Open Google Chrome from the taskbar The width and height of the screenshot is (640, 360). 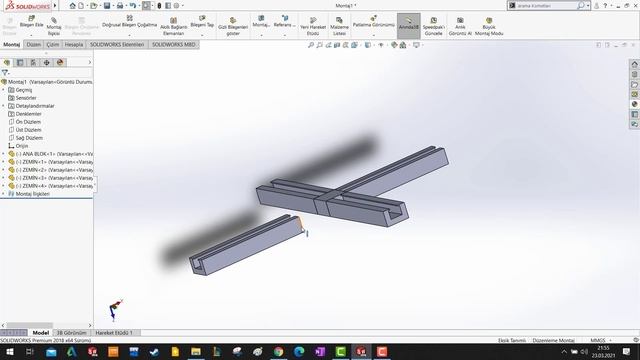[x=278, y=351]
